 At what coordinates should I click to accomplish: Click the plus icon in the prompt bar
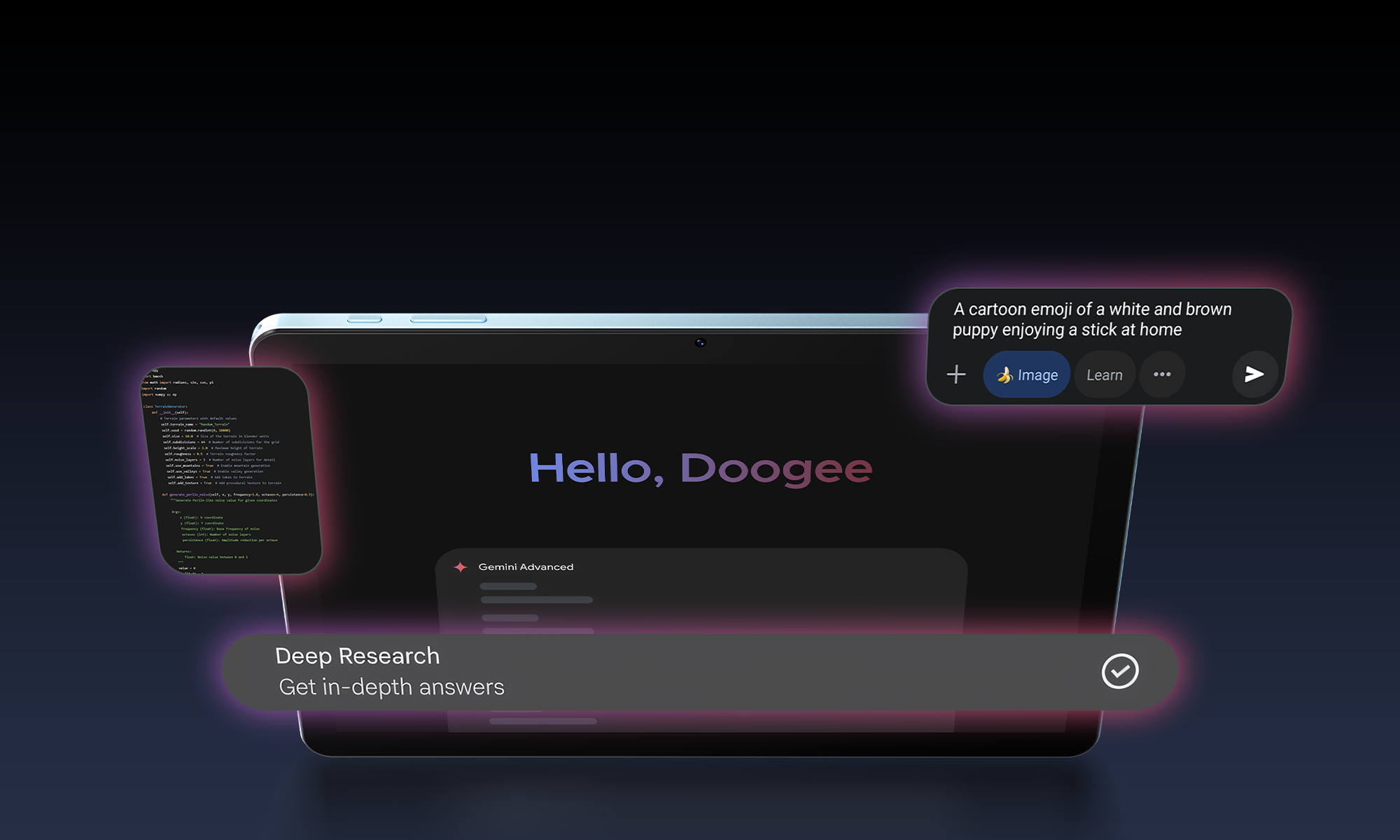pos(955,374)
